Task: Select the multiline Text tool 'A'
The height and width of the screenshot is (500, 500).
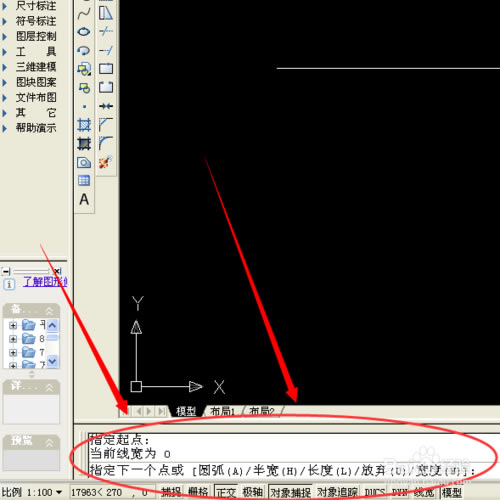Action: pos(84,199)
